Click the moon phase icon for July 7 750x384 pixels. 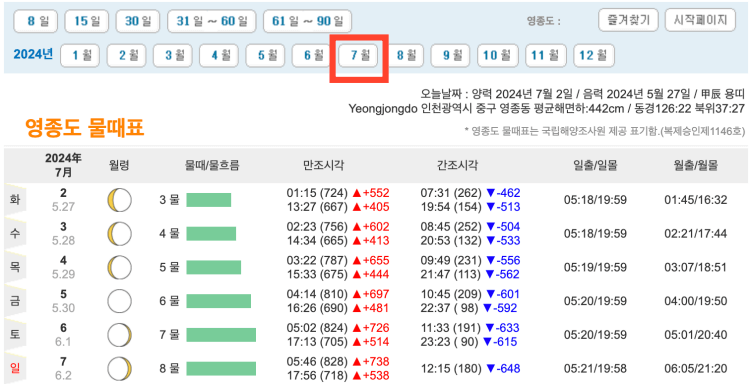tap(119, 369)
